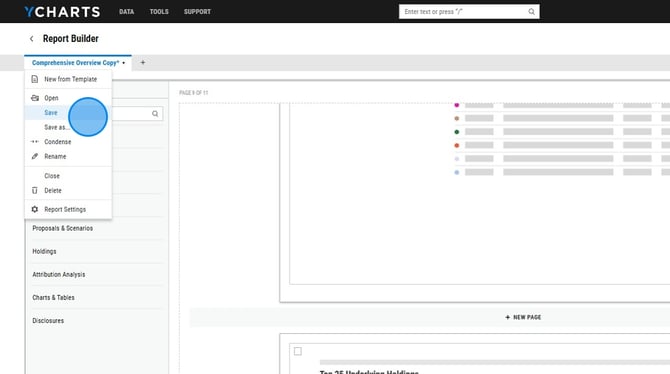Image resolution: width=670 pixels, height=374 pixels.
Task: Click the tan brown legend dot
Action: point(457,118)
